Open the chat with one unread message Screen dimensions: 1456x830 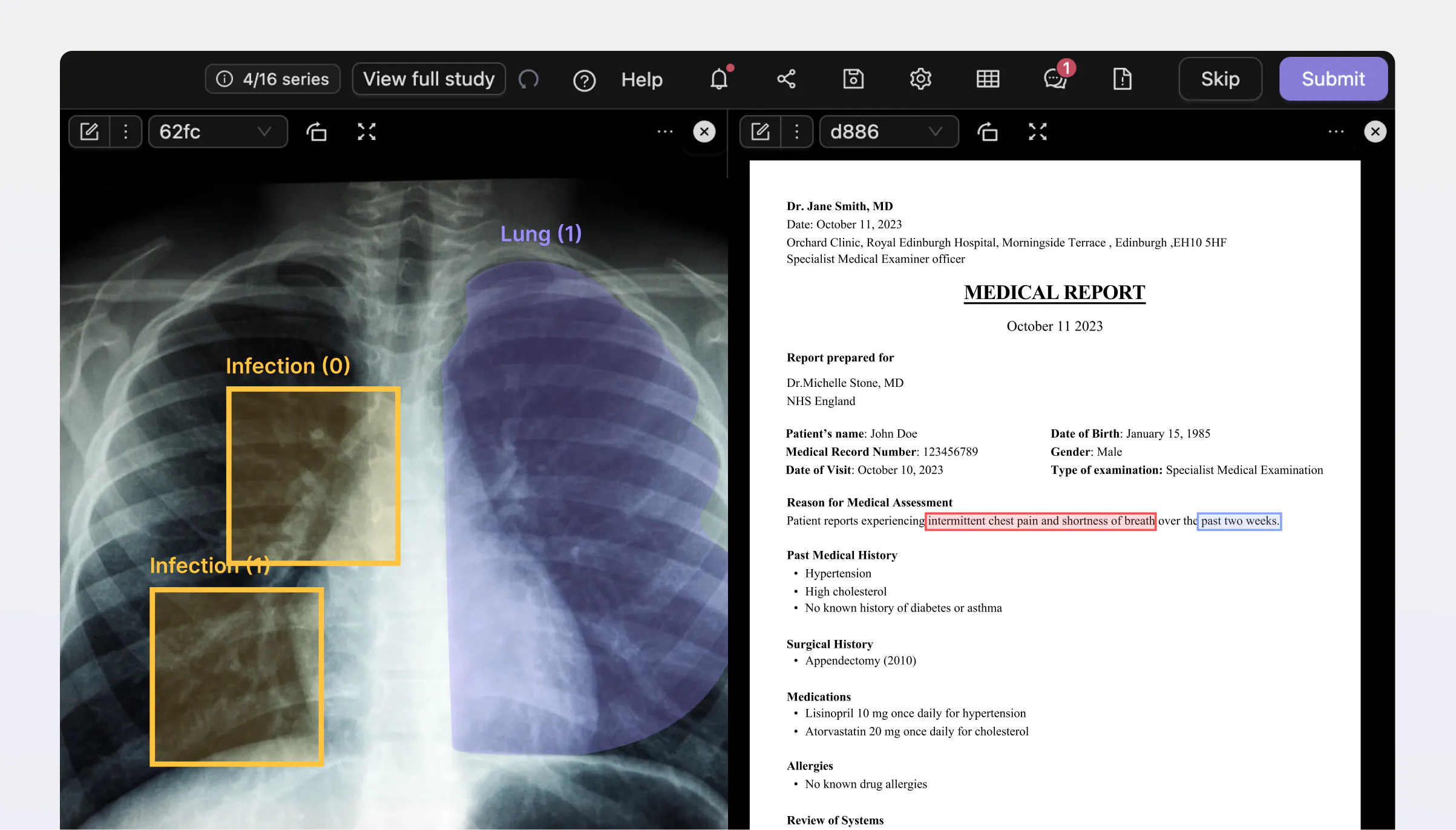click(1055, 79)
